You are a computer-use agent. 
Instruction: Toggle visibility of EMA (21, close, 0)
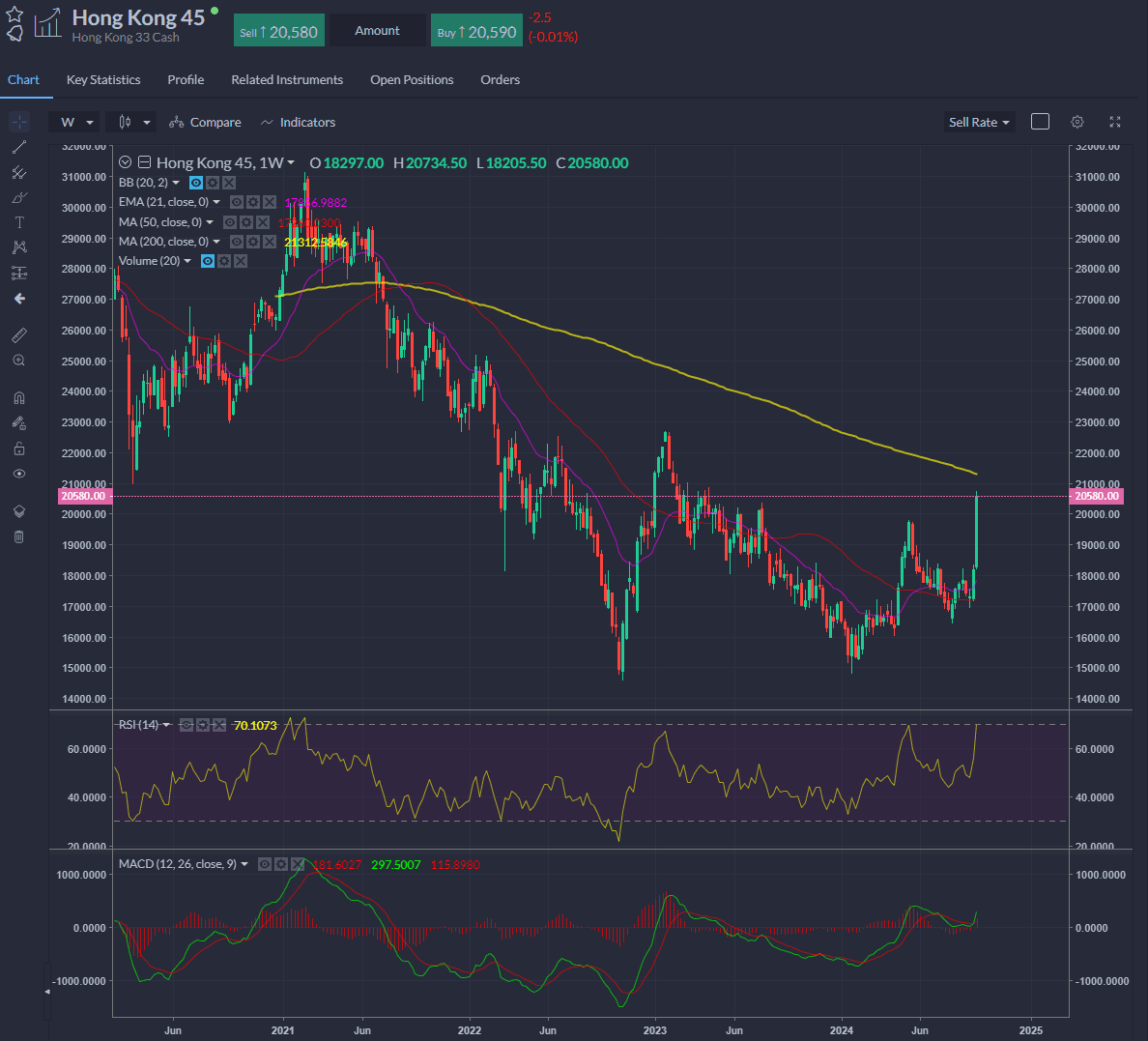(237, 202)
